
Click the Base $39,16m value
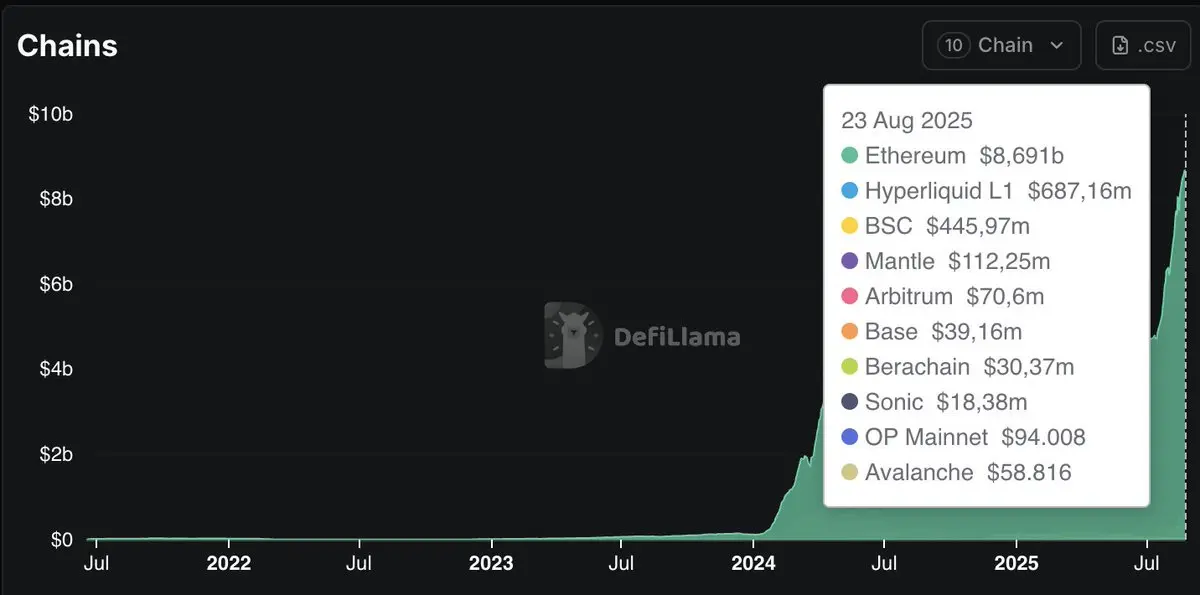click(977, 331)
